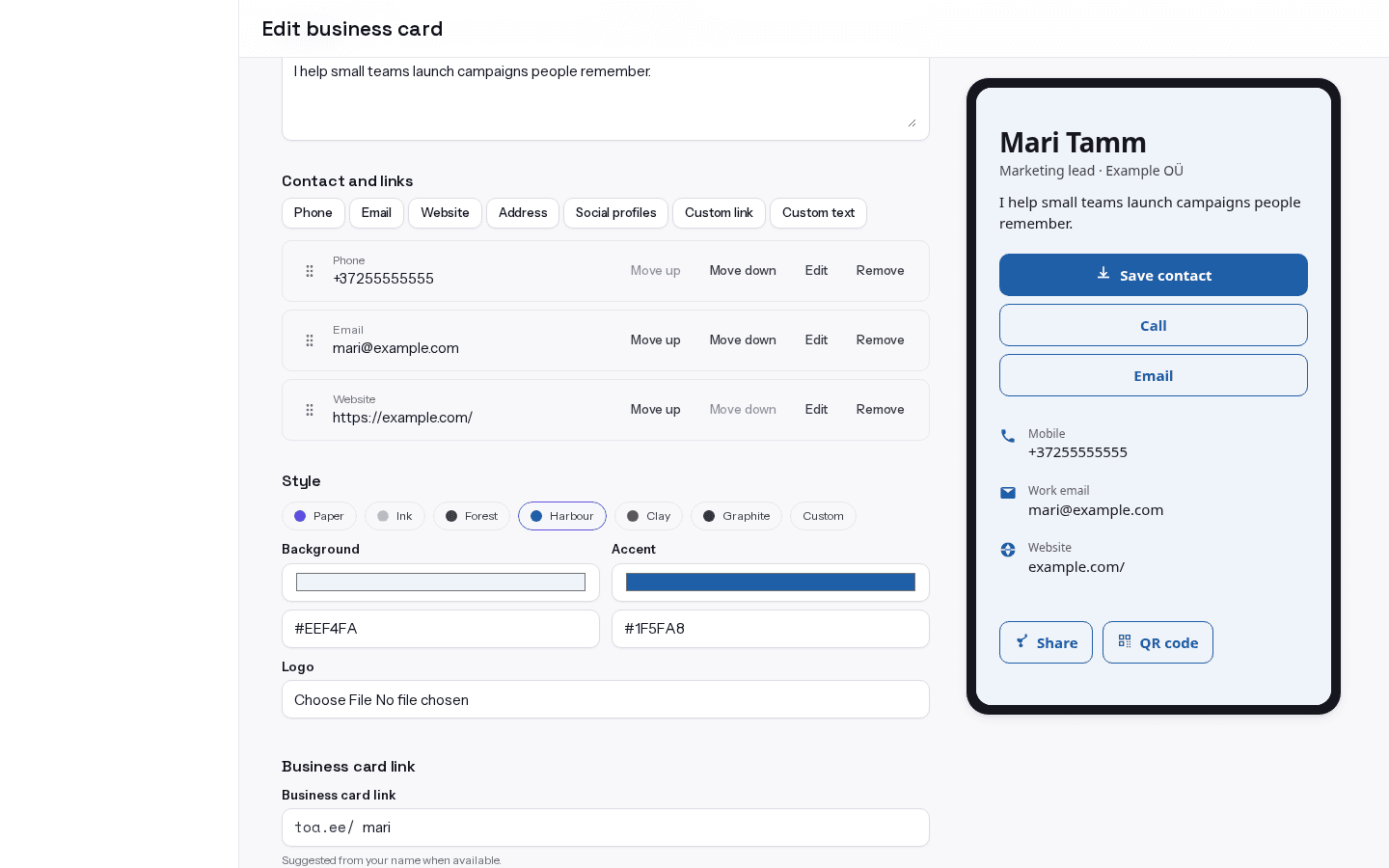Remove the Email entry

881,340
